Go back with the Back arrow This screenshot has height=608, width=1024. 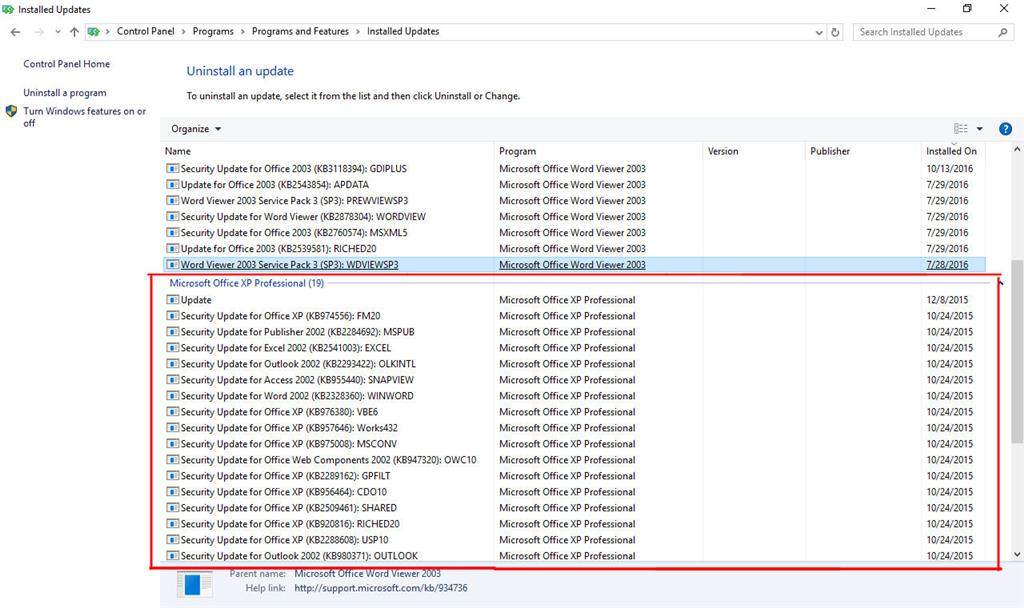[16, 32]
